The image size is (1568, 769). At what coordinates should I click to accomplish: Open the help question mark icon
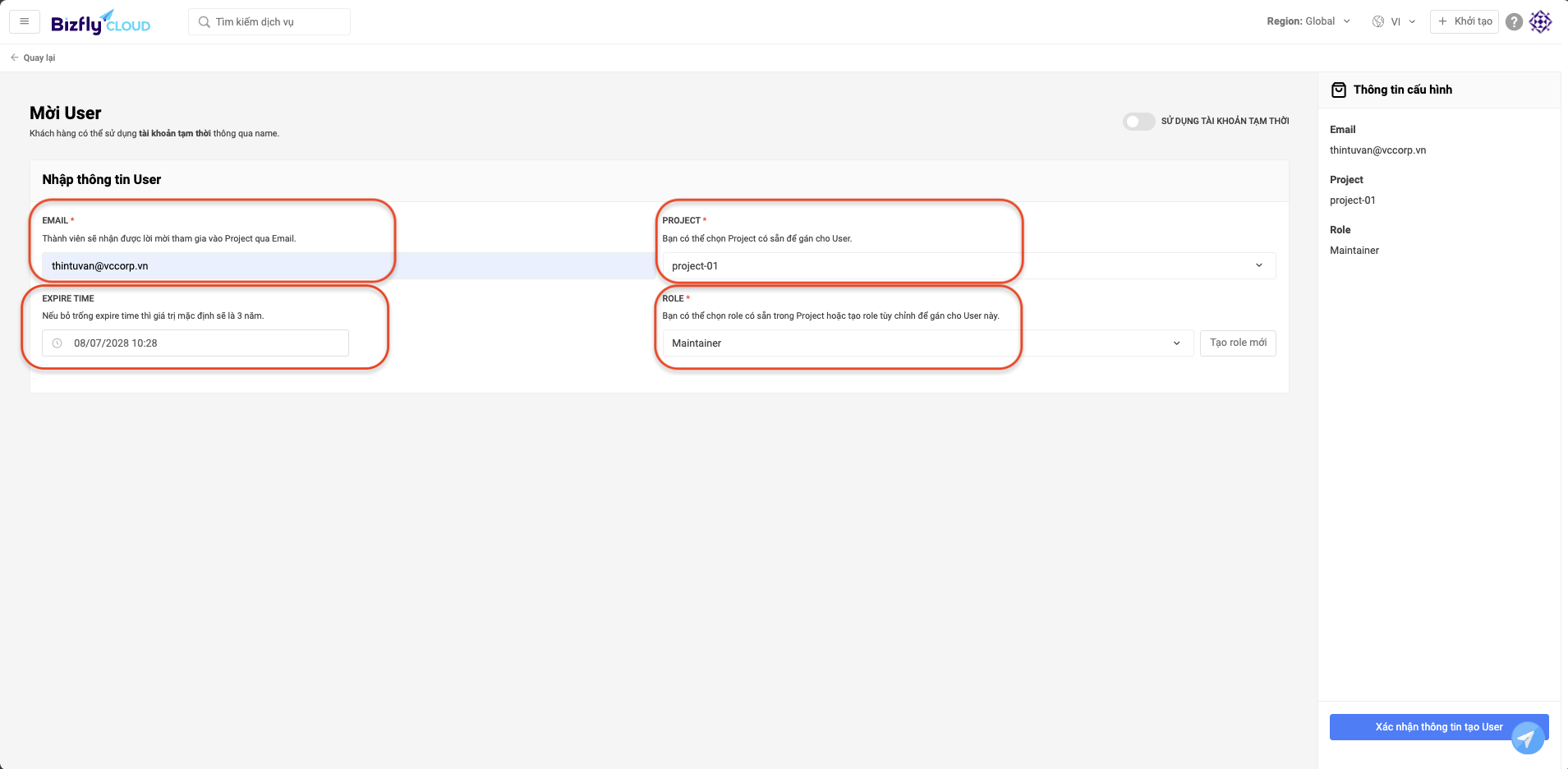[x=1514, y=22]
